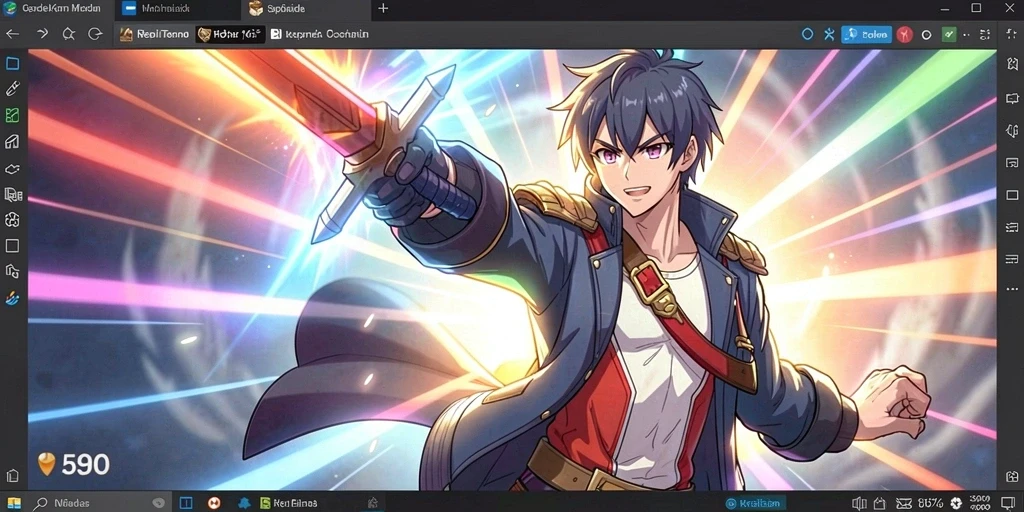Select the green map icon in left sidebar
Viewport: 1024px width, 512px height.
click(12, 116)
